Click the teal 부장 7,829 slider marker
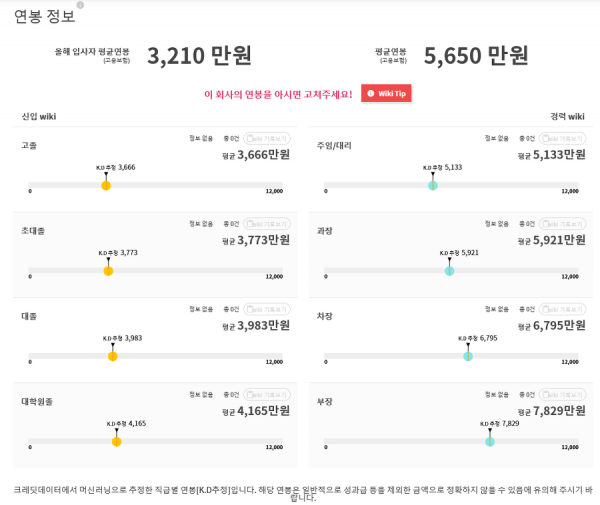Screen dimensions: 600x505 (x=490, y=441)
